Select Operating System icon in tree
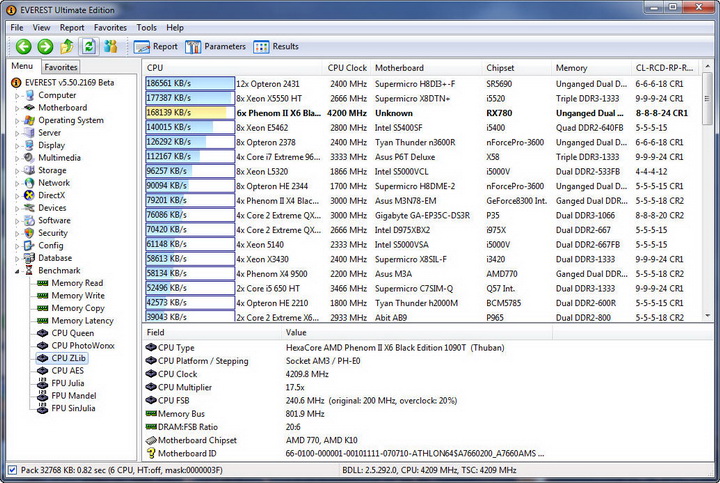 30,120
